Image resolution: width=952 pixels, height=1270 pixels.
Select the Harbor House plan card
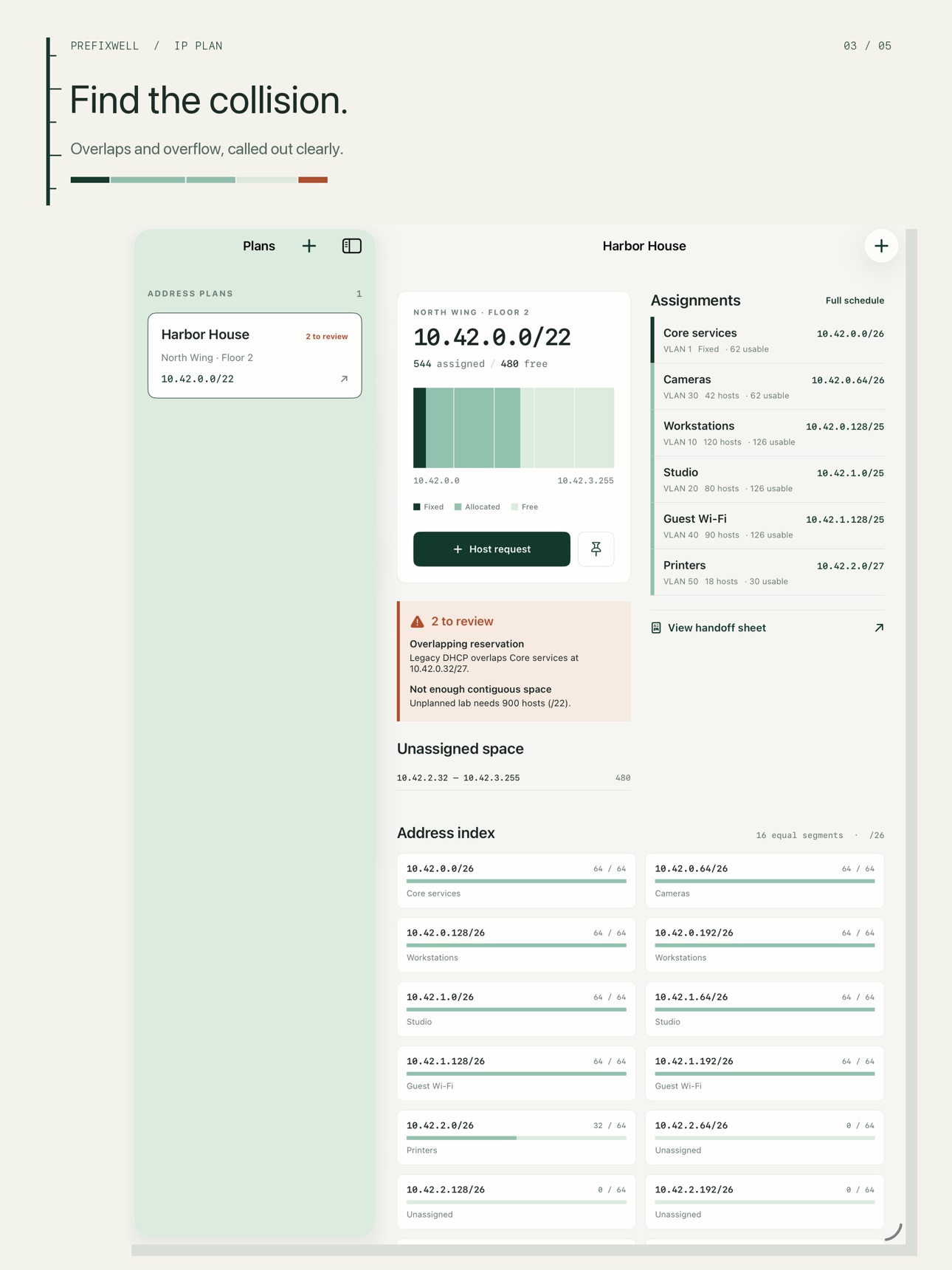(x=255, y=355)
